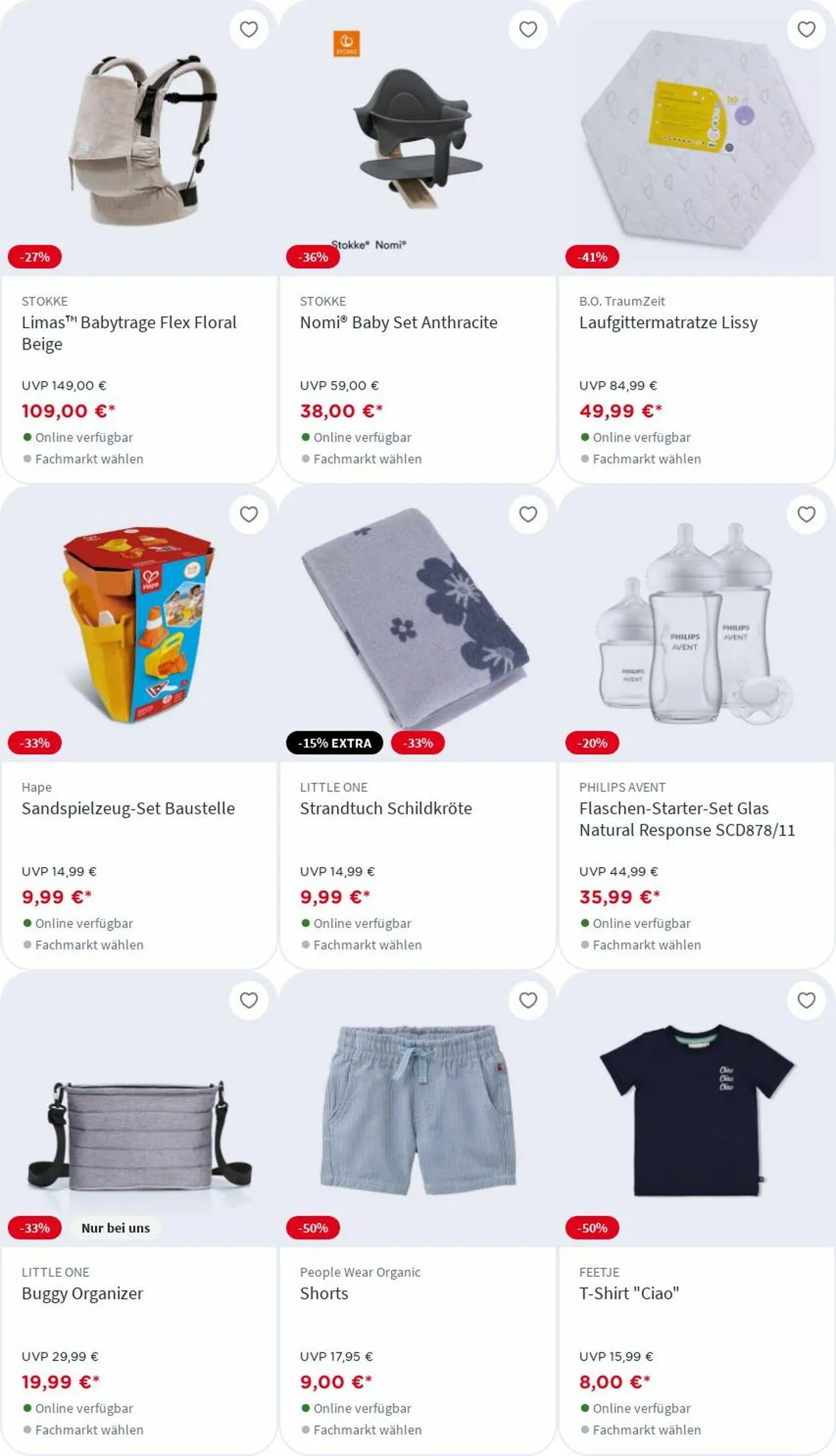Mark T-Shirt "Ciao" as favorite
This screenshot has width=836, height=1456.
pos(807,1000)
